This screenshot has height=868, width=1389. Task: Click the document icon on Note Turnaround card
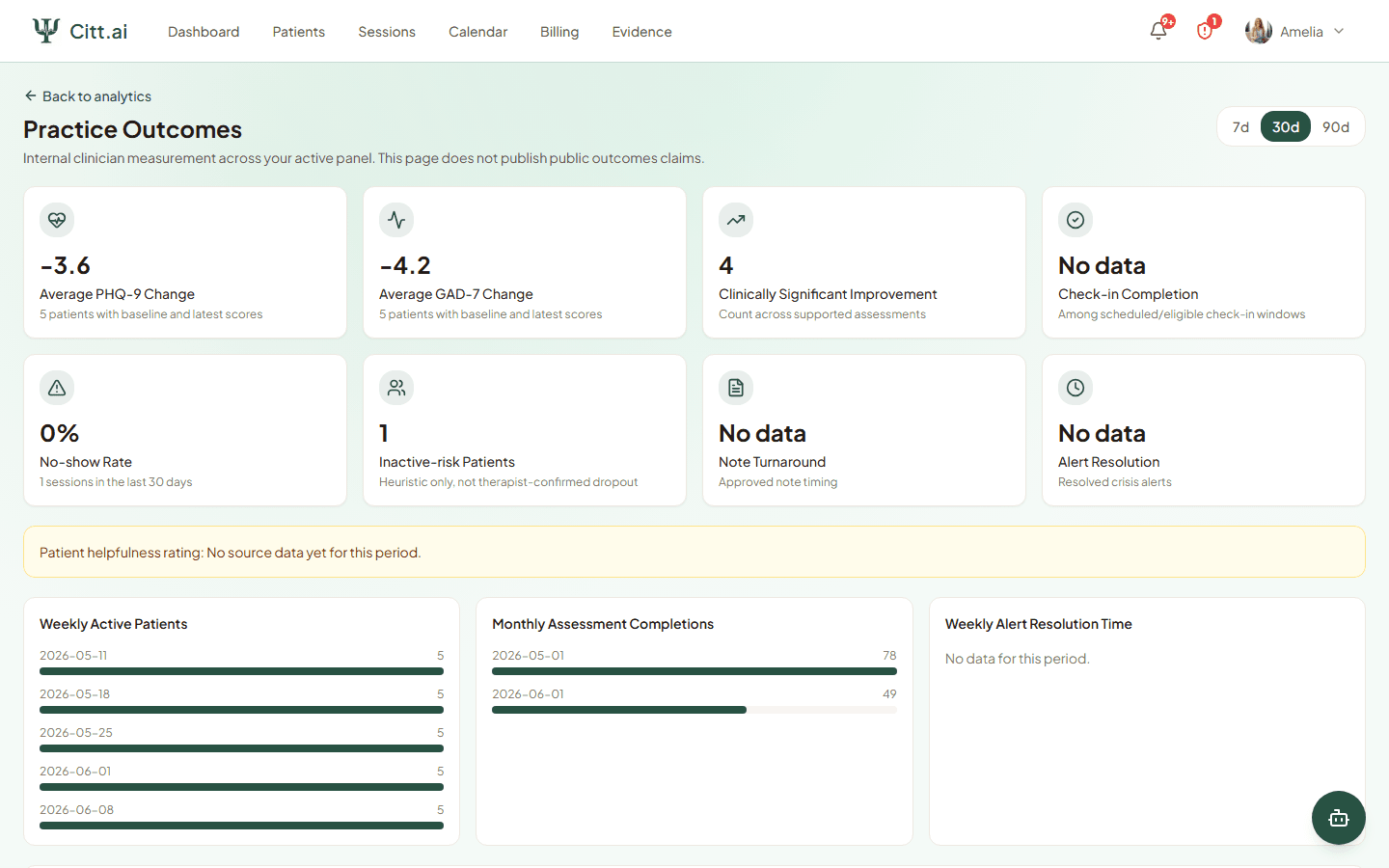point(736,388)
